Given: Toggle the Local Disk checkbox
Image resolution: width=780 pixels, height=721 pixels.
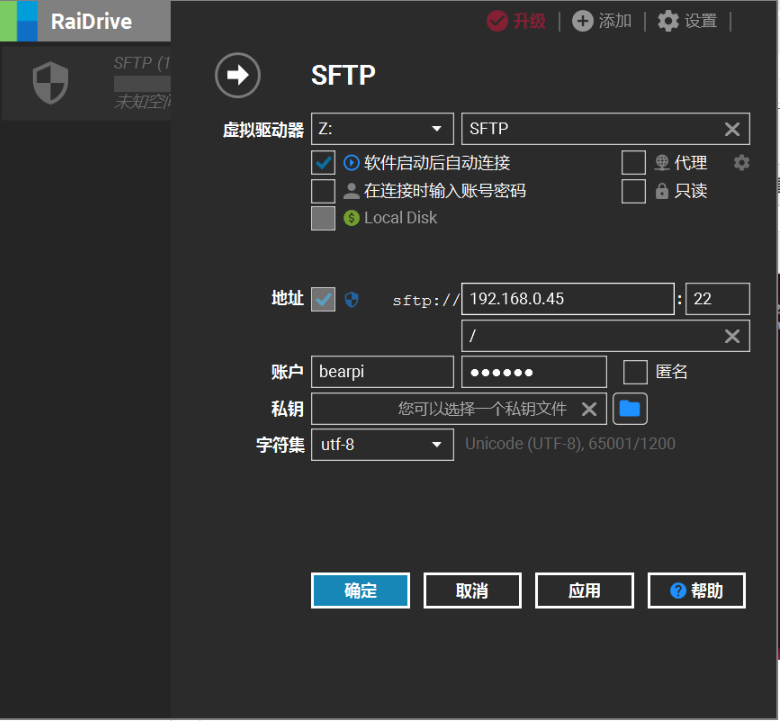Looking at the screenshot, I should coord(323,218).
